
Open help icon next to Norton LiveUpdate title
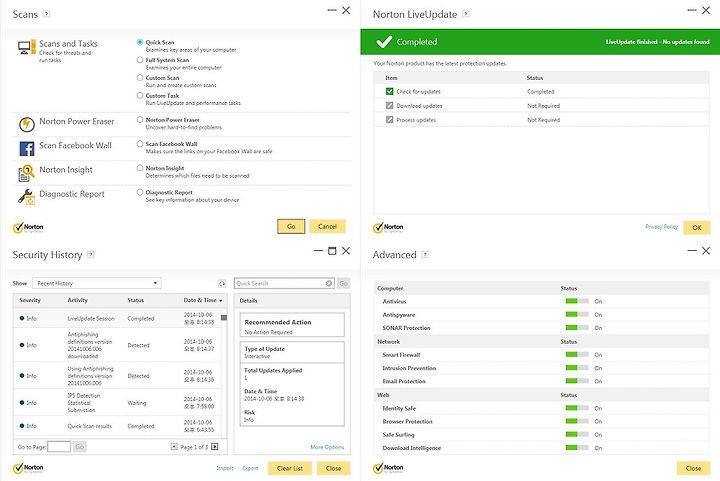[x=466, y=14]
